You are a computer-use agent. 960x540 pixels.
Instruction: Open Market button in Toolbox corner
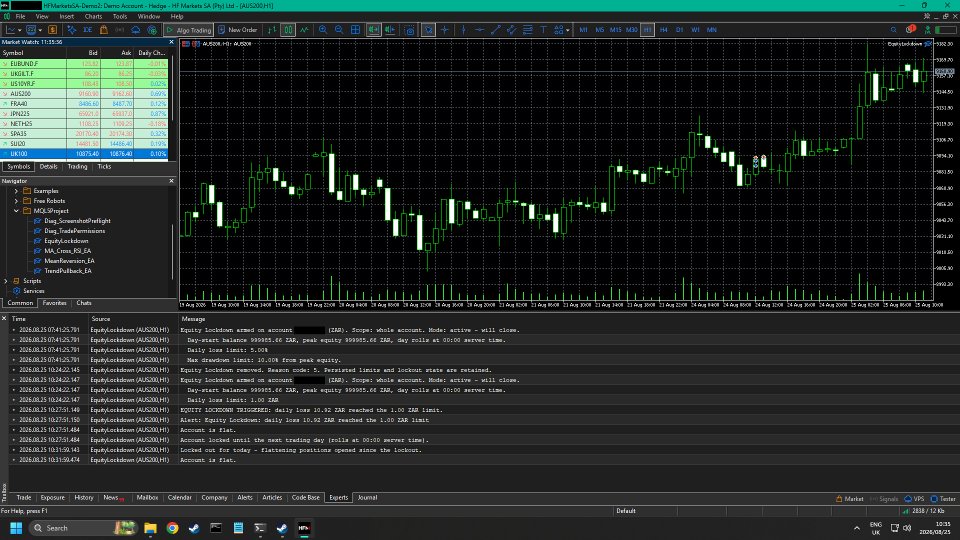coord(850,499)
